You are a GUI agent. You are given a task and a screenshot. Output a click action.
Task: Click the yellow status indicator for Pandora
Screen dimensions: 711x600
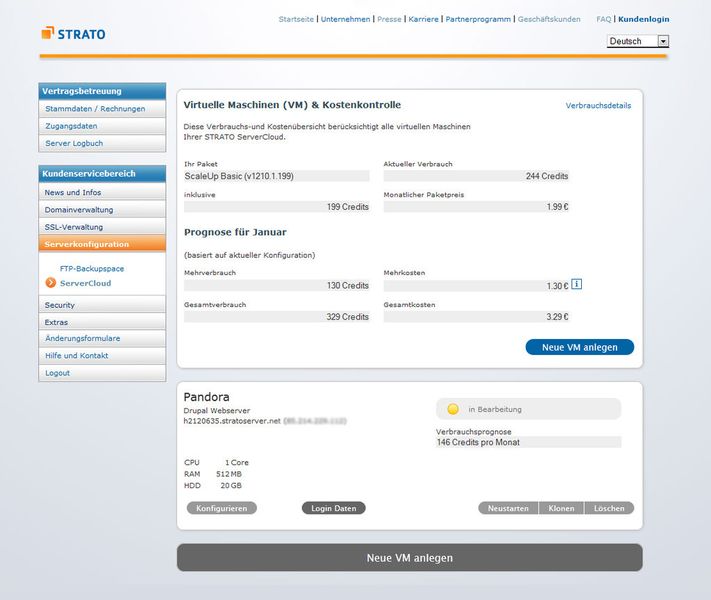tap(453, 409)
